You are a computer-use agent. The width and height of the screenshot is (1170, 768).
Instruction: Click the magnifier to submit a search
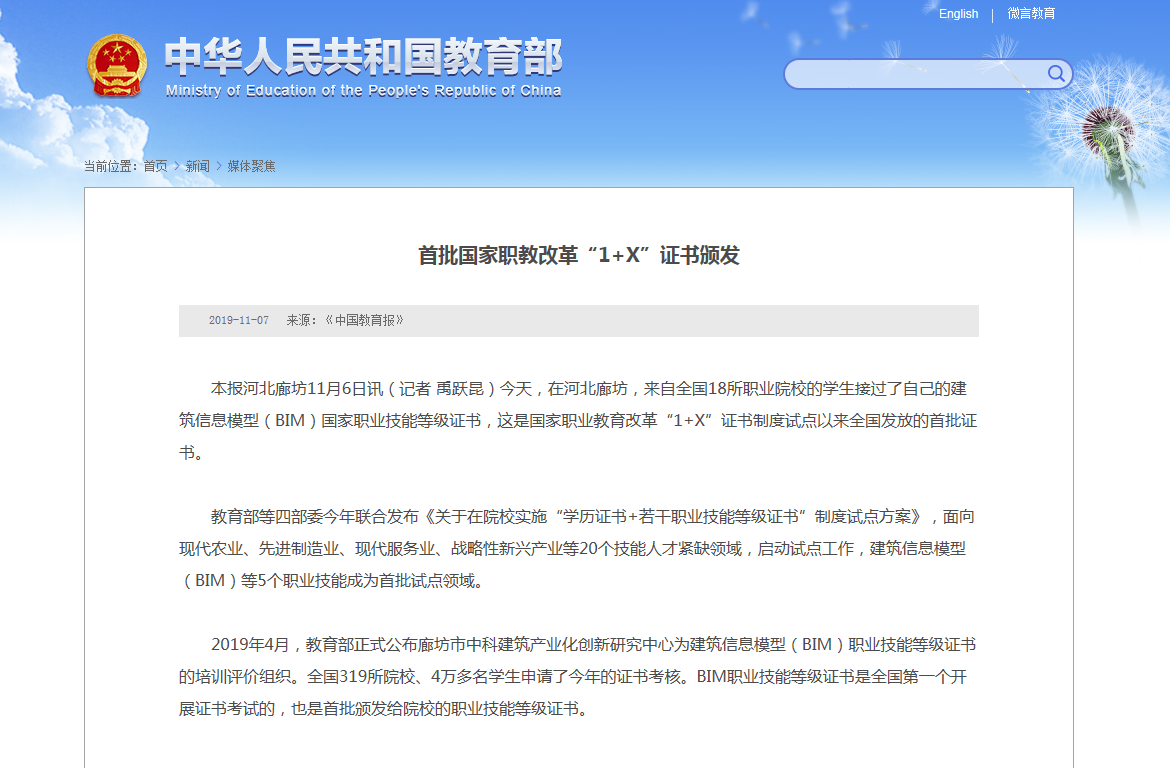1056,73
